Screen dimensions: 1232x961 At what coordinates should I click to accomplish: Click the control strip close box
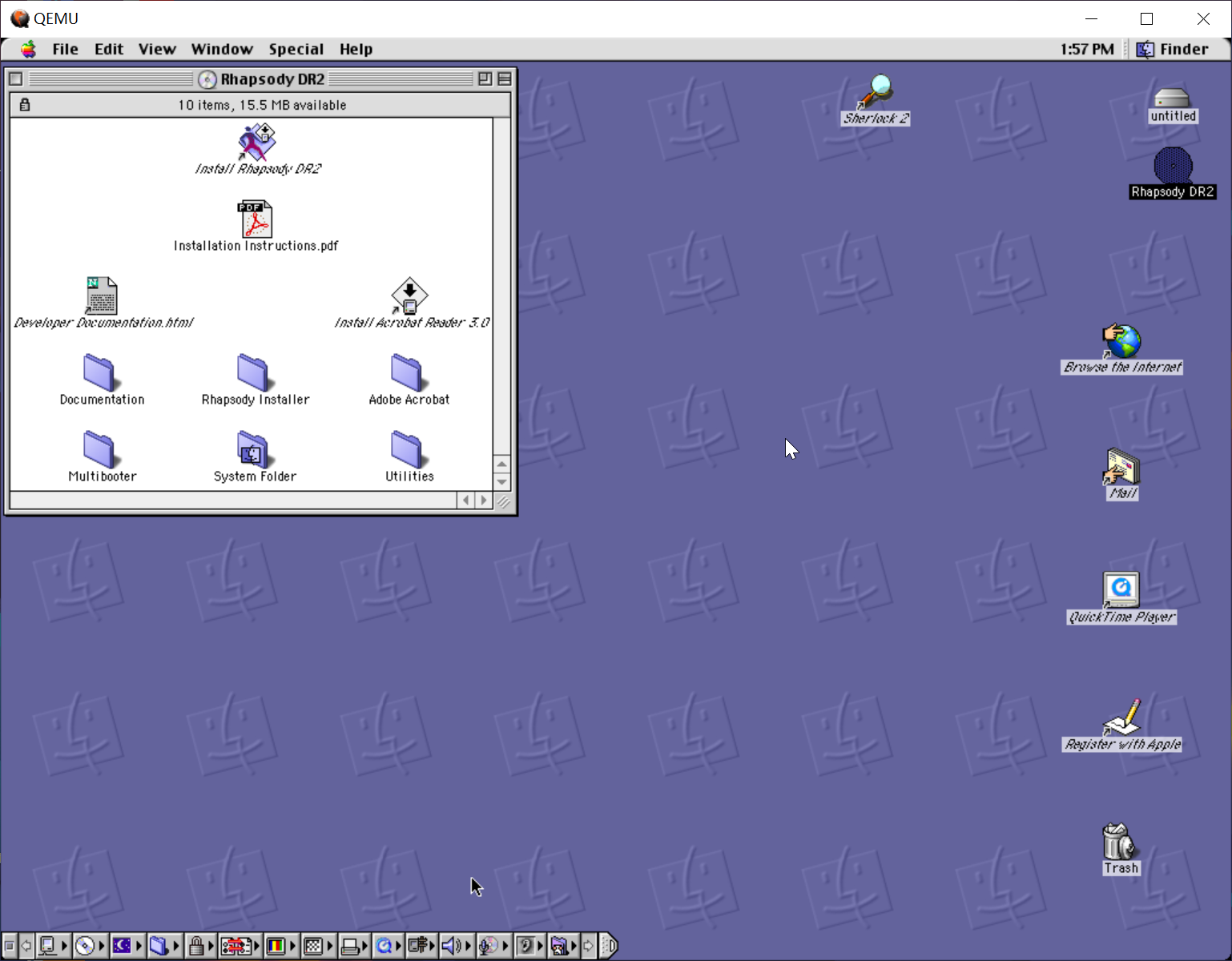coord(10,946)
